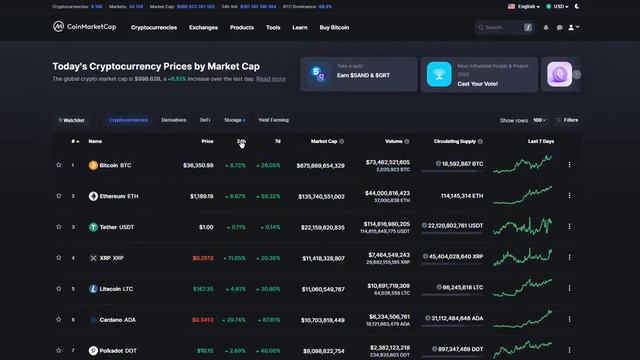Screen dimensions: 640x360
Task: Click Tether circulating supply progress bar
Action: pyautogui.click(x=452, y=233)
